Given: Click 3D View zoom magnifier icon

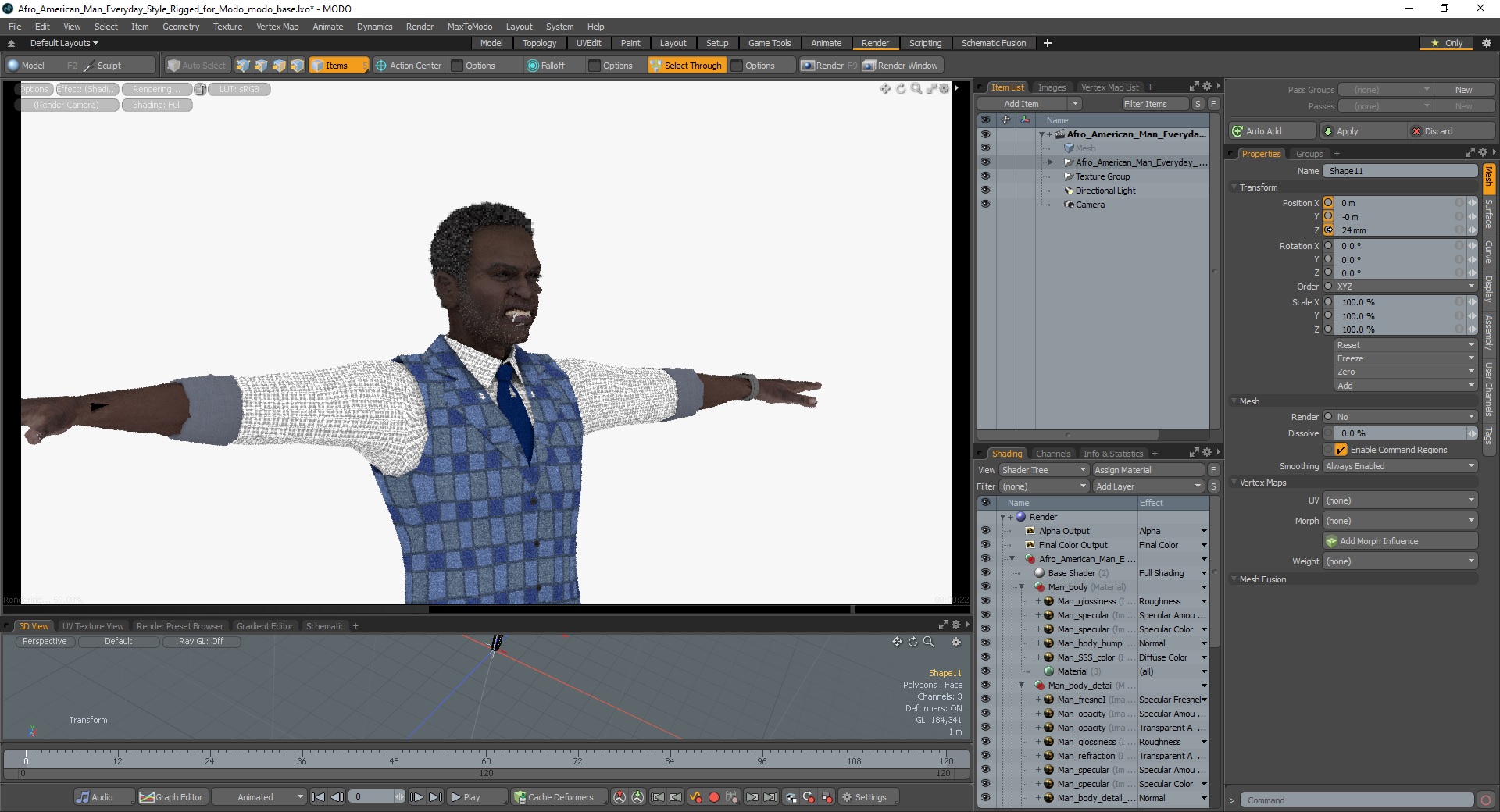Looking at the screenshot, I should (x=928, y=642).
